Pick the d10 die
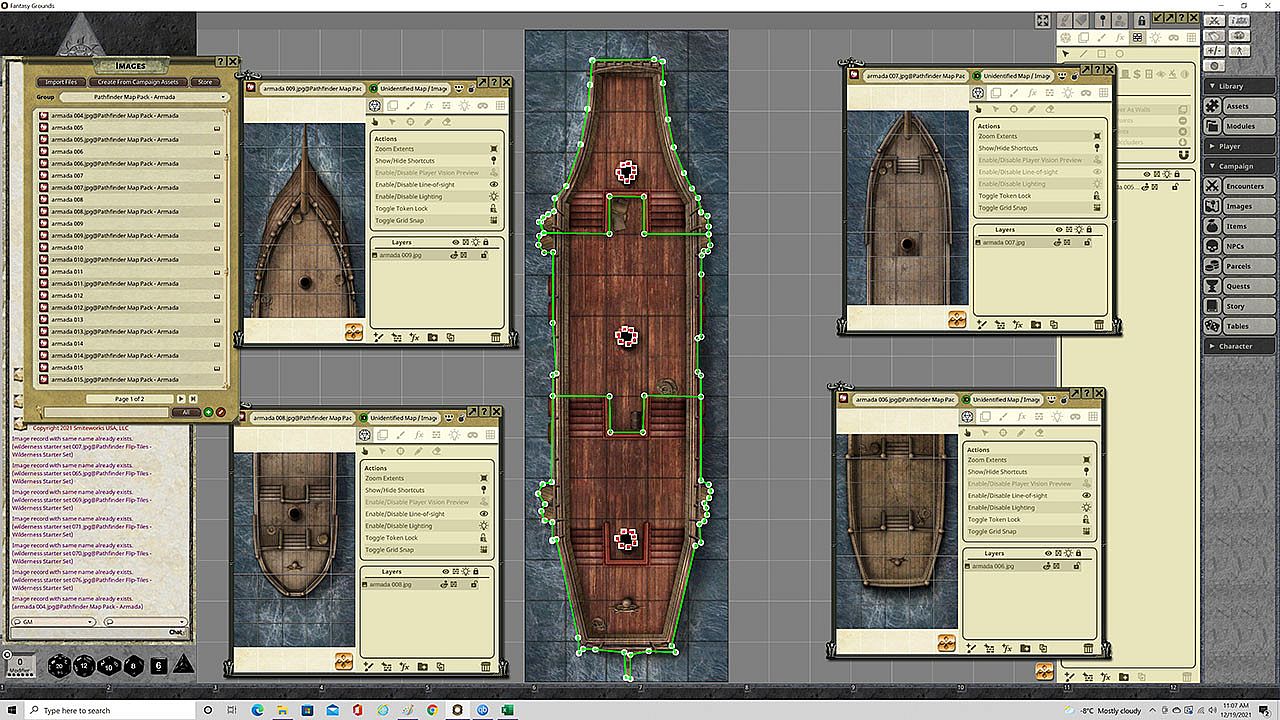The height and width of the screenshot is (720, 1280). pyautogui.click(x=108, y=665)
